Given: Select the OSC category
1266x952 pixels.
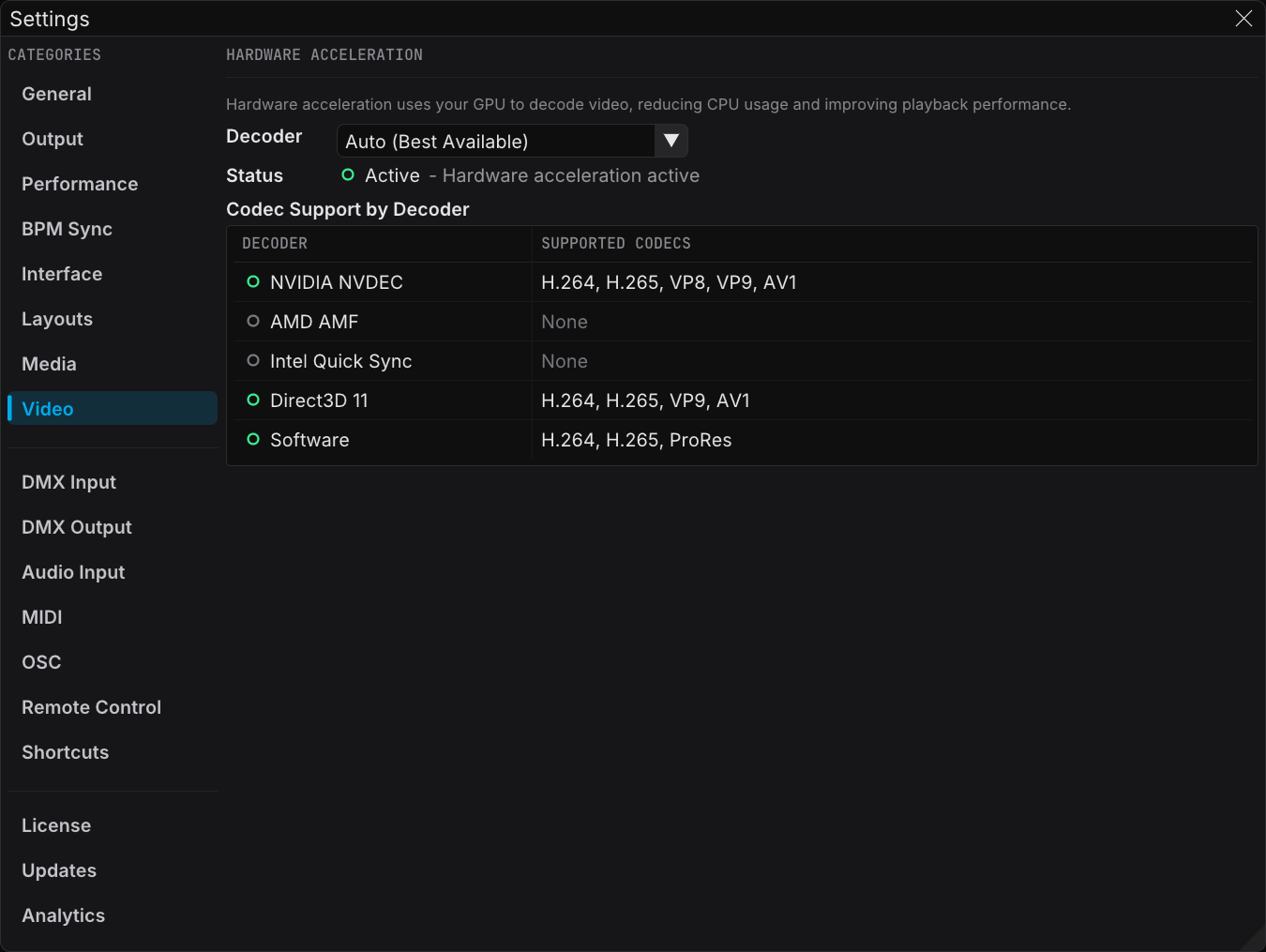Looking at the screenshot, I should pos(112,662).
